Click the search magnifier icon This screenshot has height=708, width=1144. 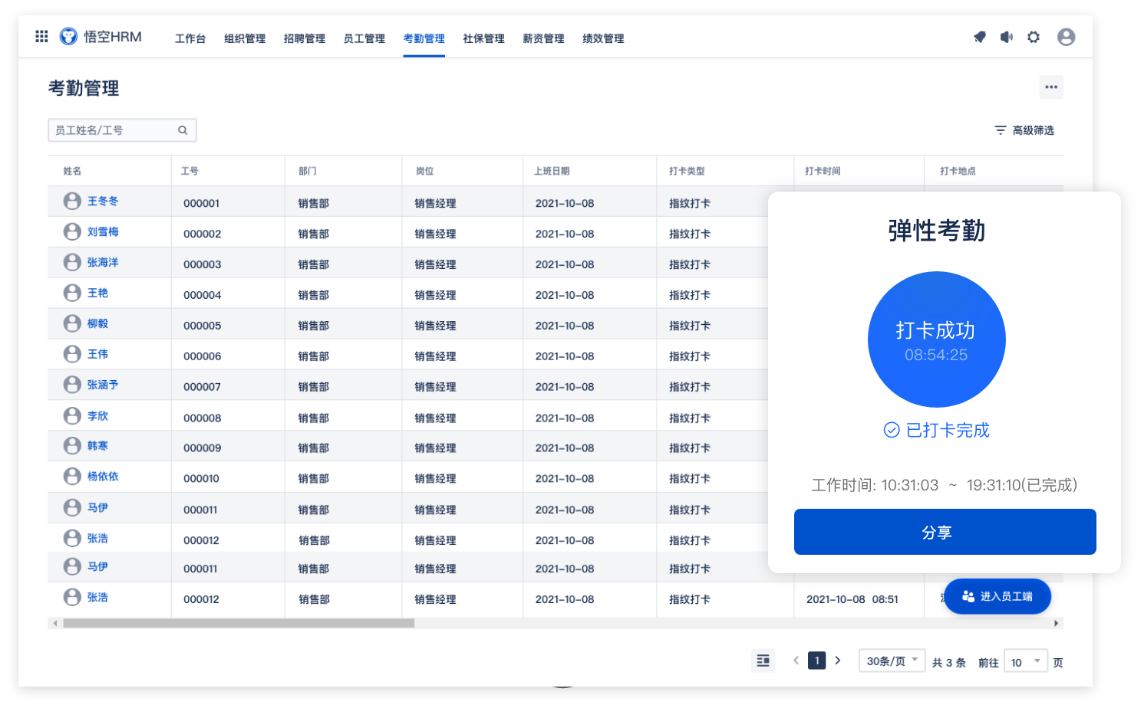(183, 130)
